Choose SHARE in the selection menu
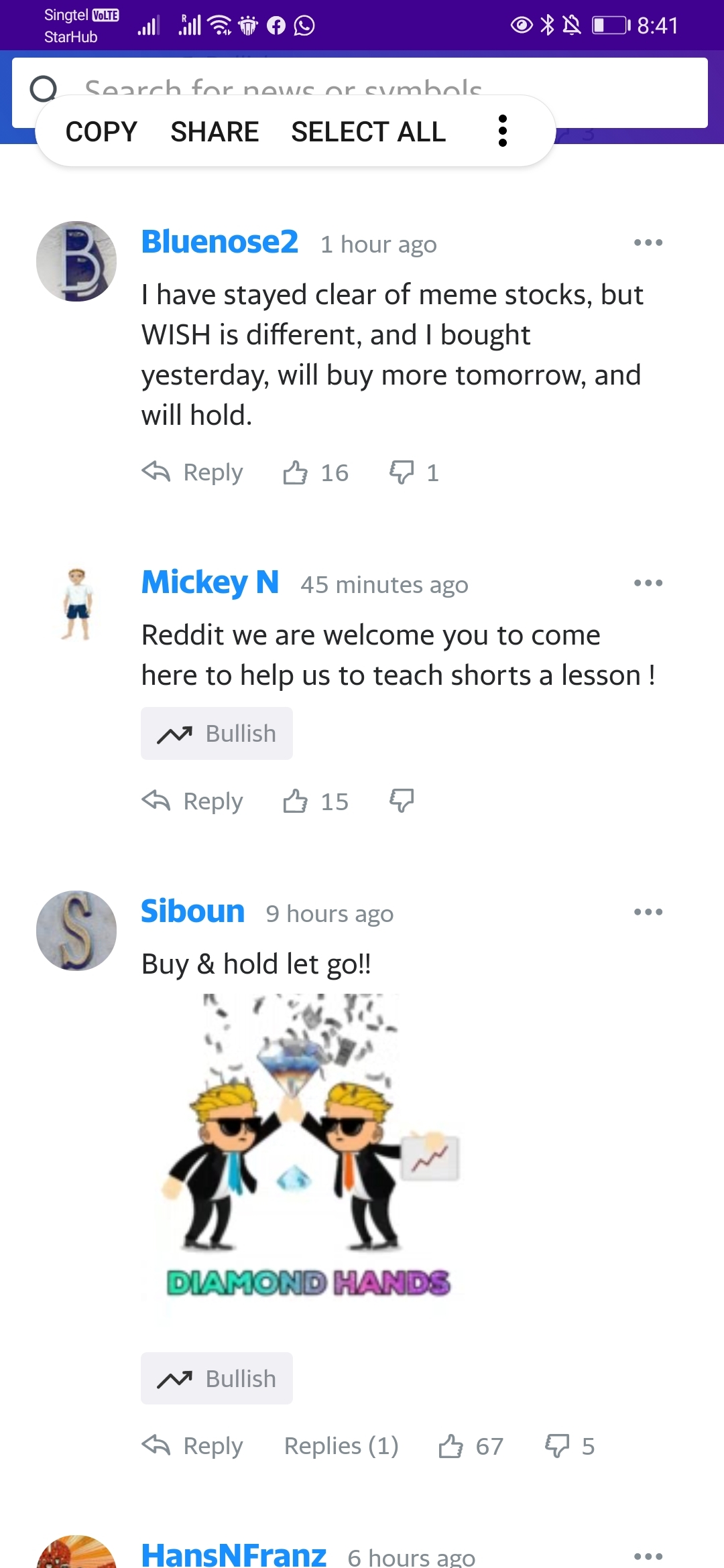The height and width of the screenshot is (1568, 724). (215, 131)
